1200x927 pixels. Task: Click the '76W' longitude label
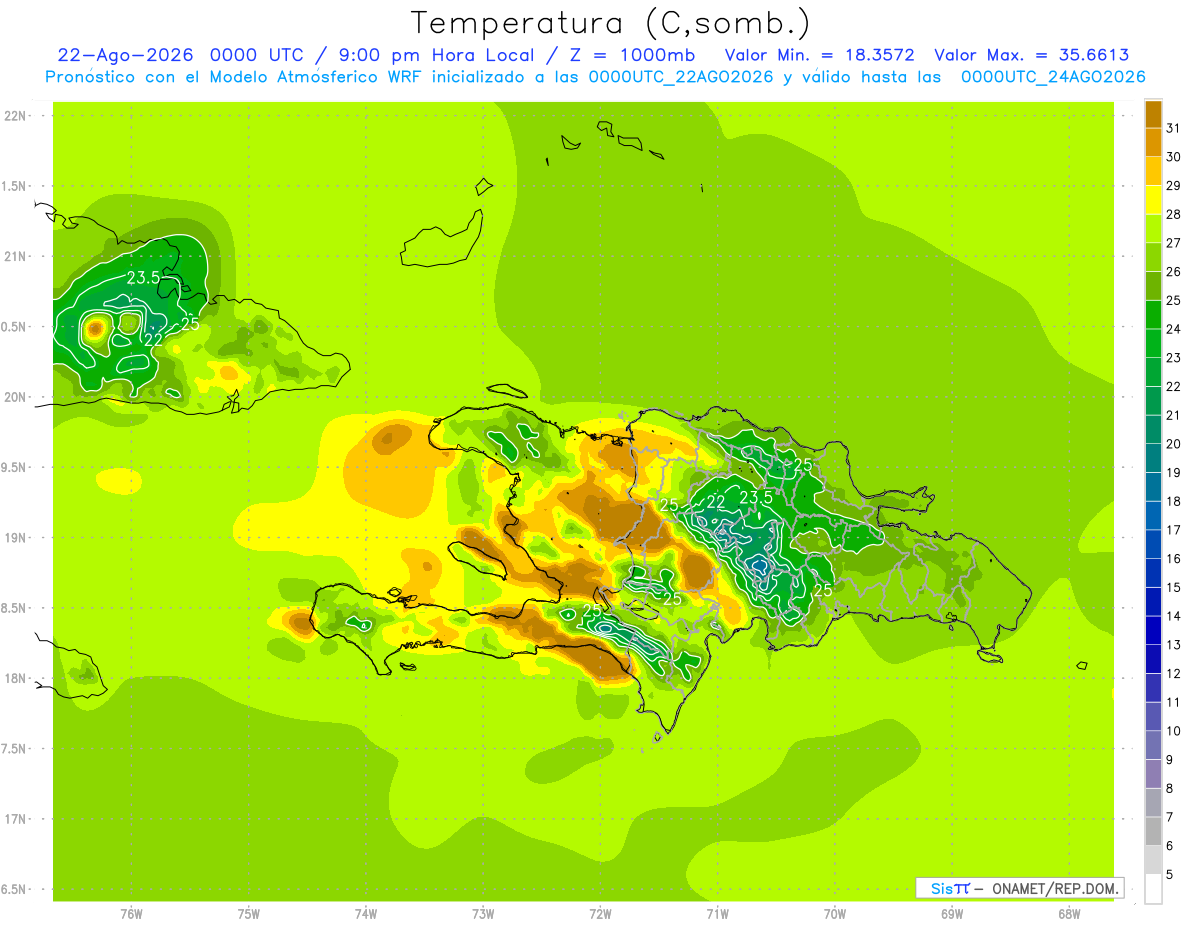tap(131, 914)
